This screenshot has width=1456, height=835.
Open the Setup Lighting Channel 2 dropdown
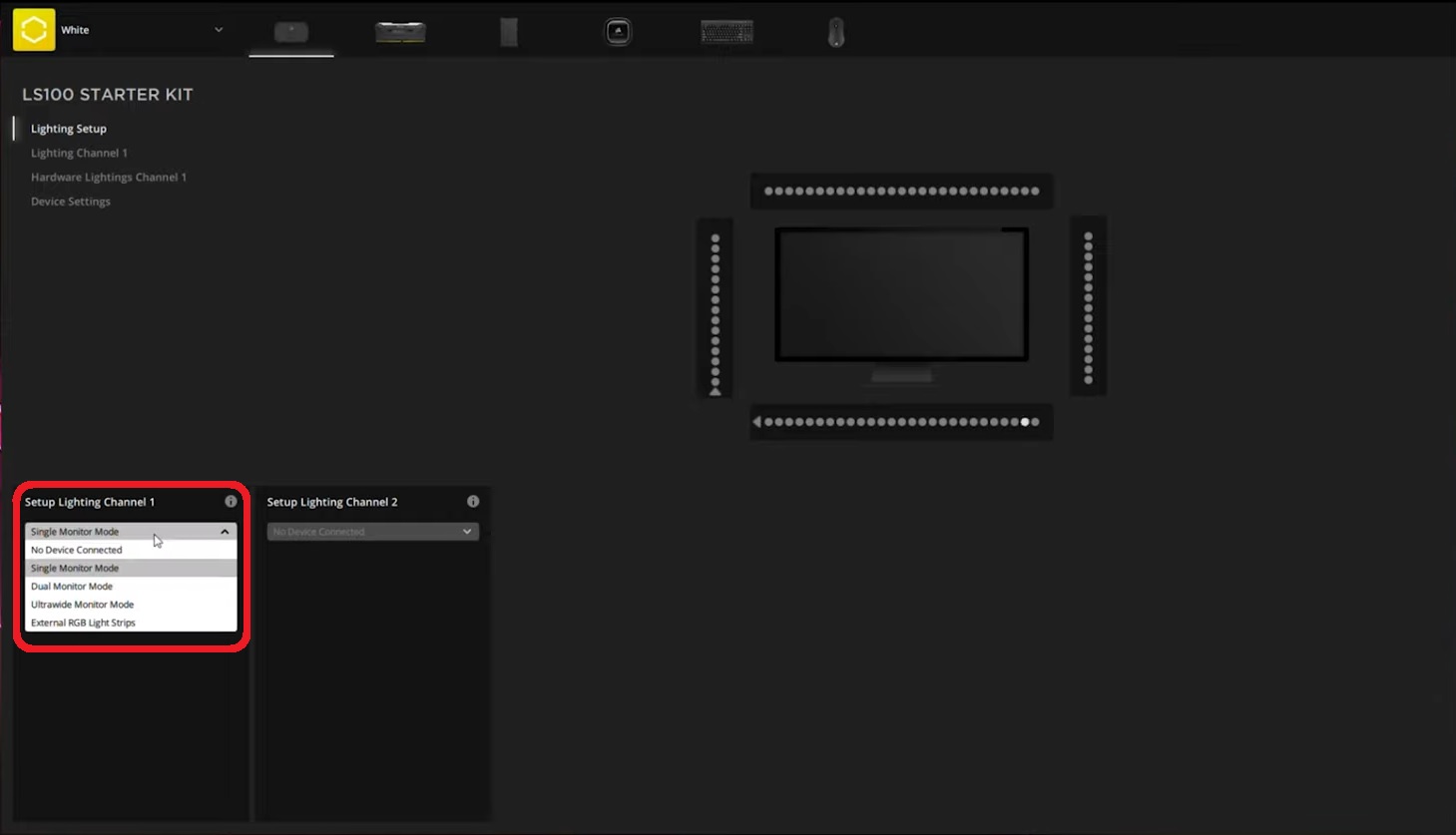click(x=372, y=531)
